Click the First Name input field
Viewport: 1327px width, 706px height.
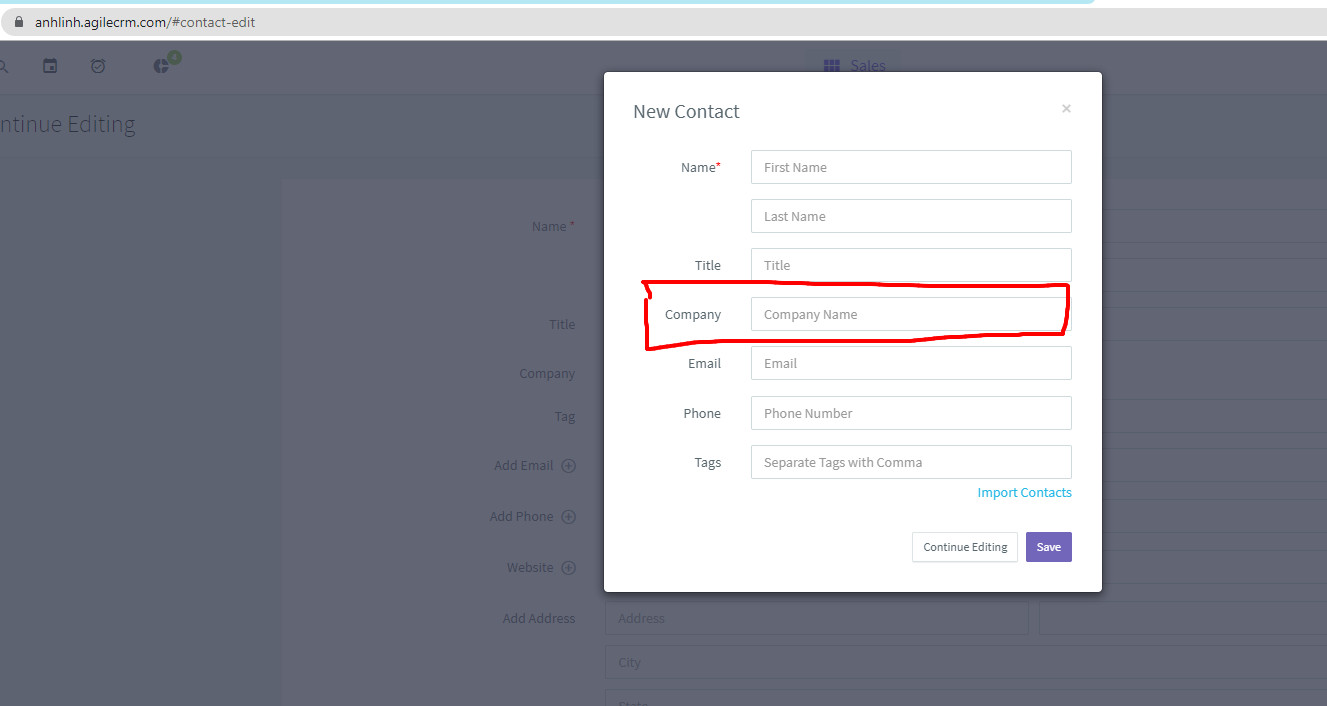[911, 167]
